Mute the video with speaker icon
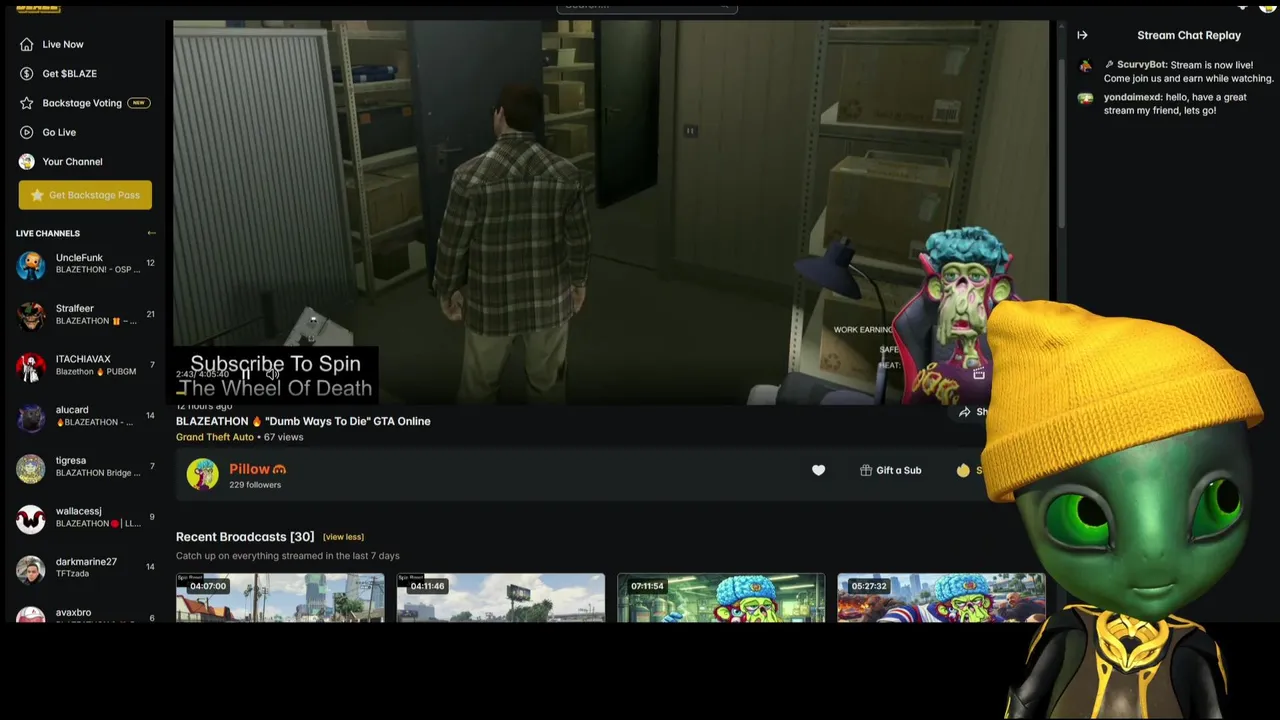This screenshot has width=1280, height=720. coord(271,375)
